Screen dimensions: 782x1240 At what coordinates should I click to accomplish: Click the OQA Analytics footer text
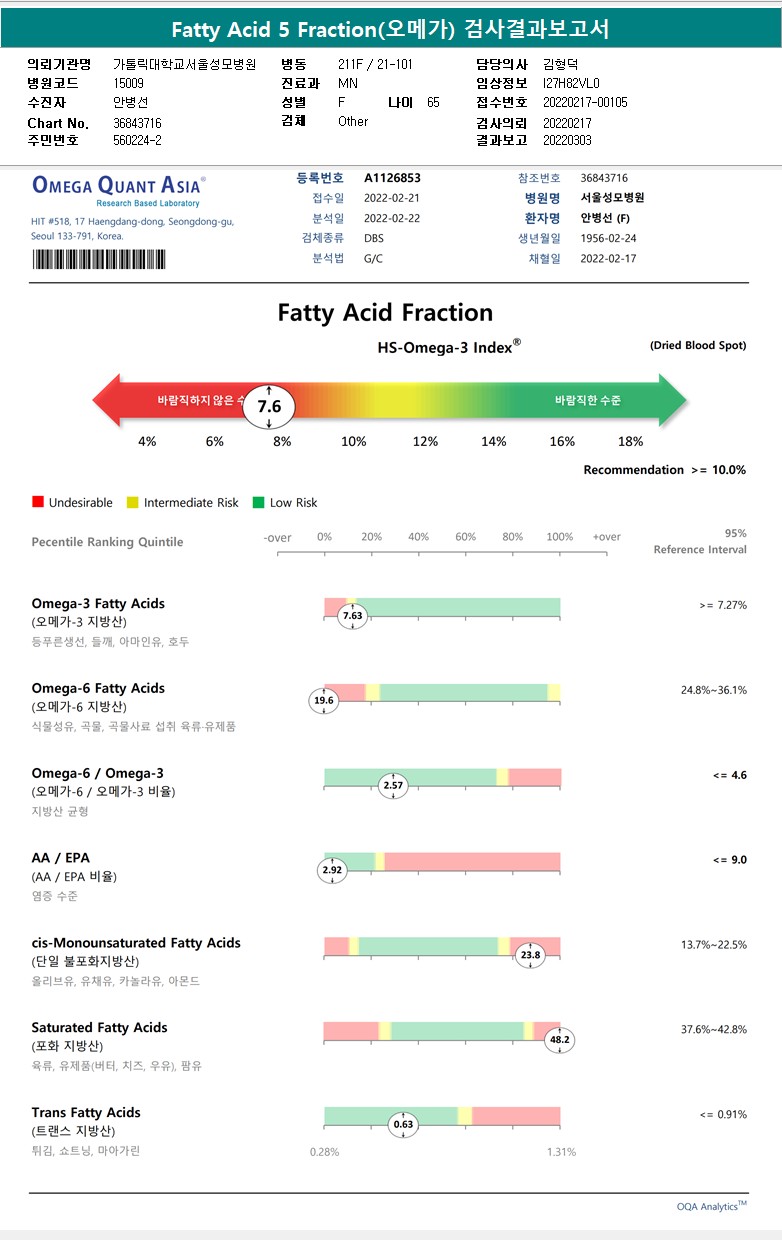pyautogui.click(x=711, y=1207)
